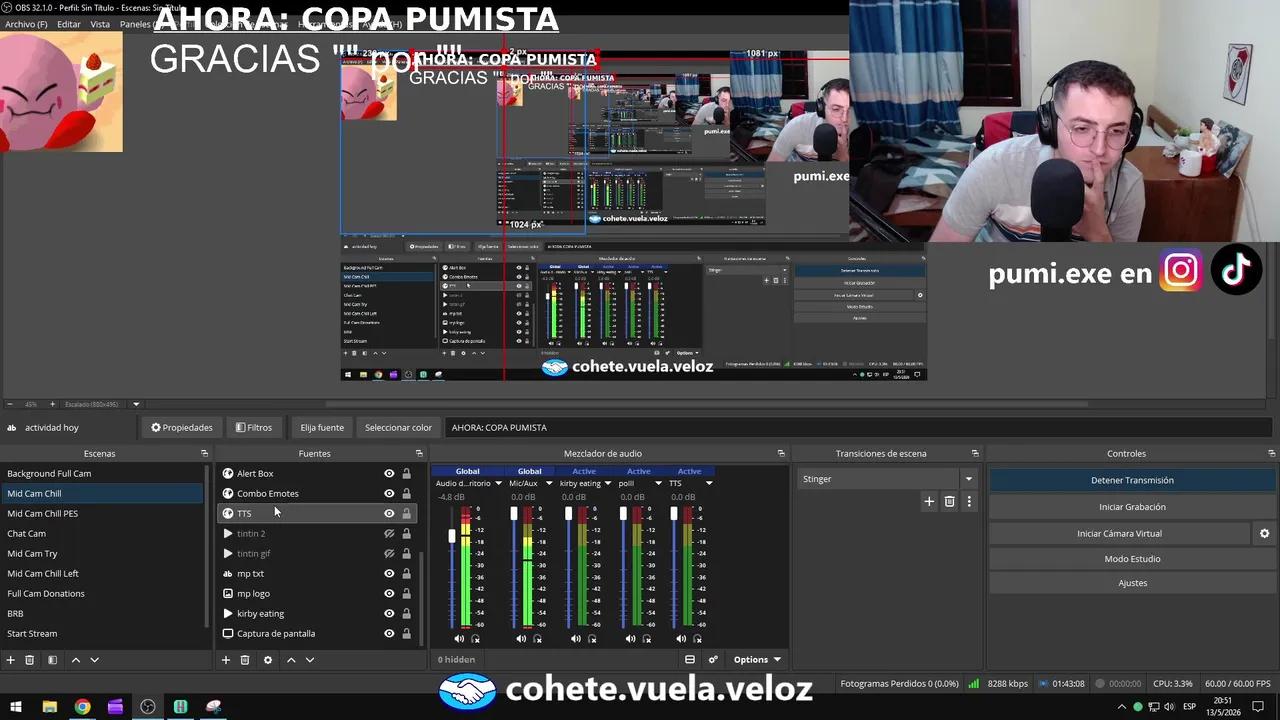Move scene up arrow in Escenas toolbar
The width and height of the screenshot is (1280, 720).
[75, 660]
